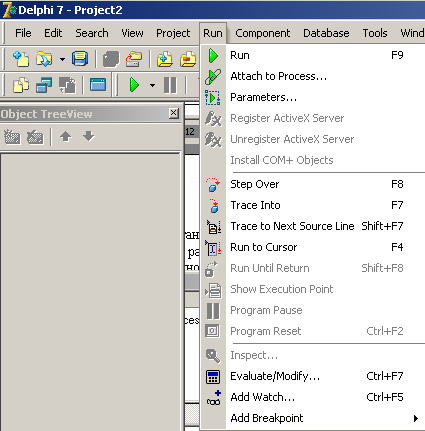Choose Run to Cursor menu entry

point(313,247)
